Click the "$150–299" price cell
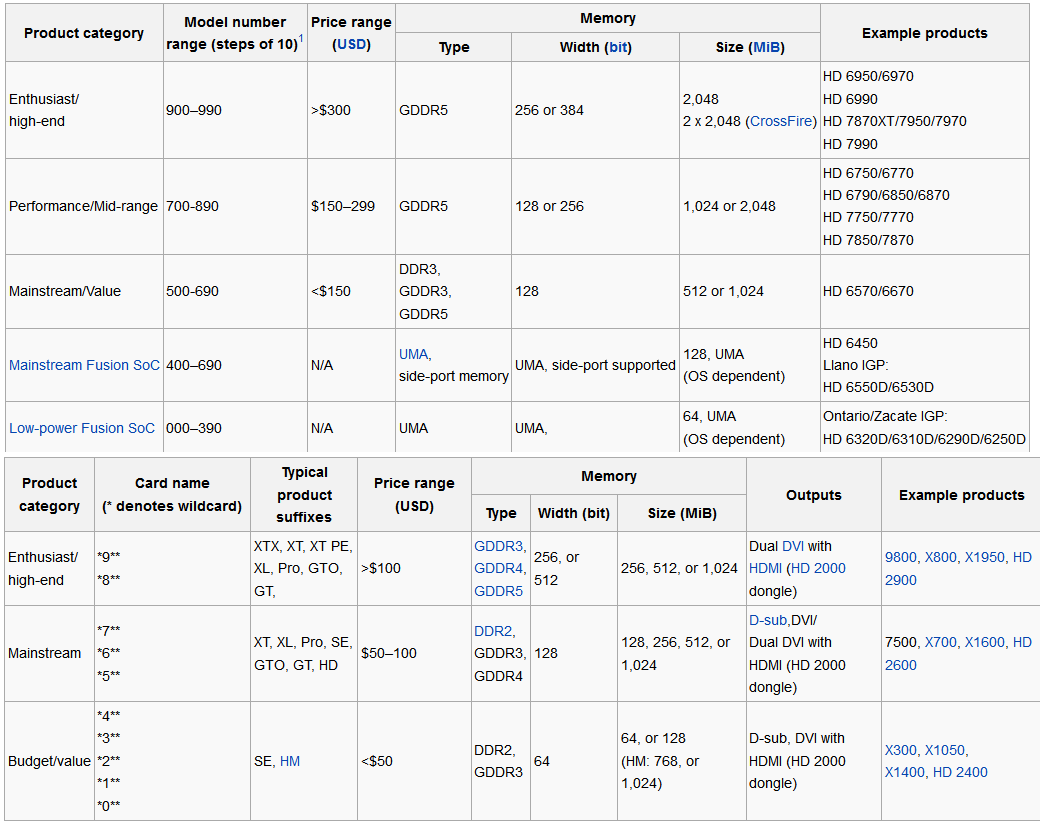 (352, 206)
